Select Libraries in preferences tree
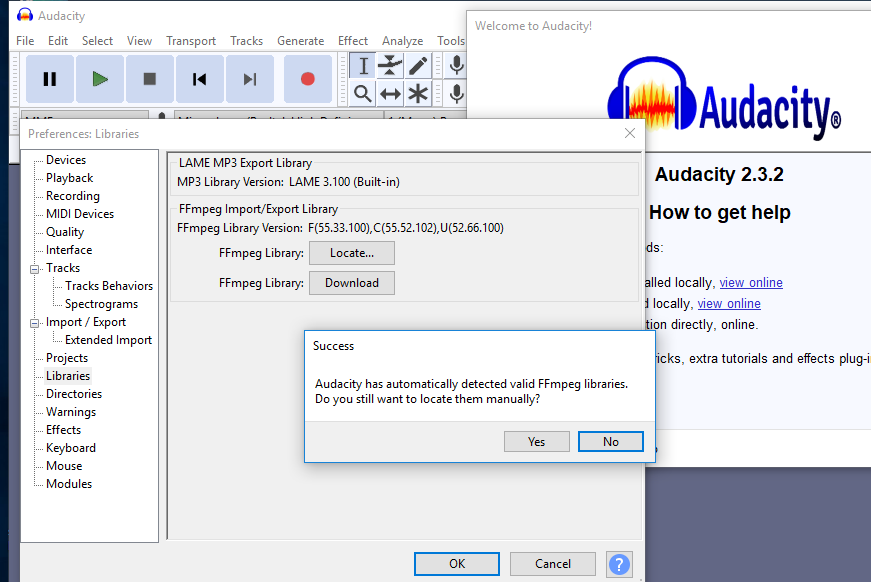 68,376
